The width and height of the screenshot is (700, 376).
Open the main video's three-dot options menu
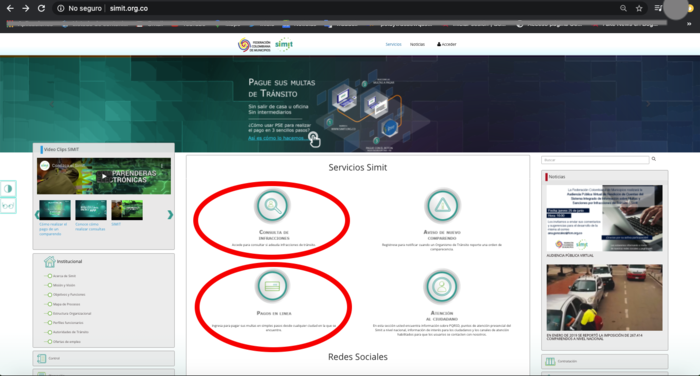click(162, 166)
